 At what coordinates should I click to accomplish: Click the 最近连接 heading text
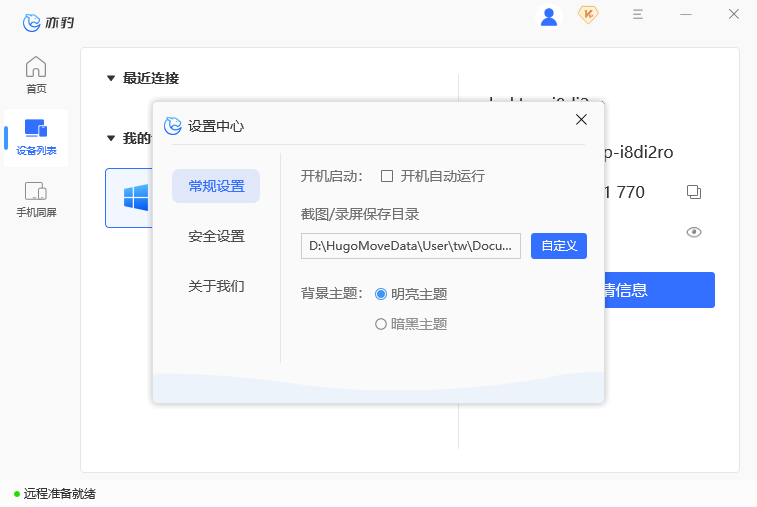click(151, 78)
